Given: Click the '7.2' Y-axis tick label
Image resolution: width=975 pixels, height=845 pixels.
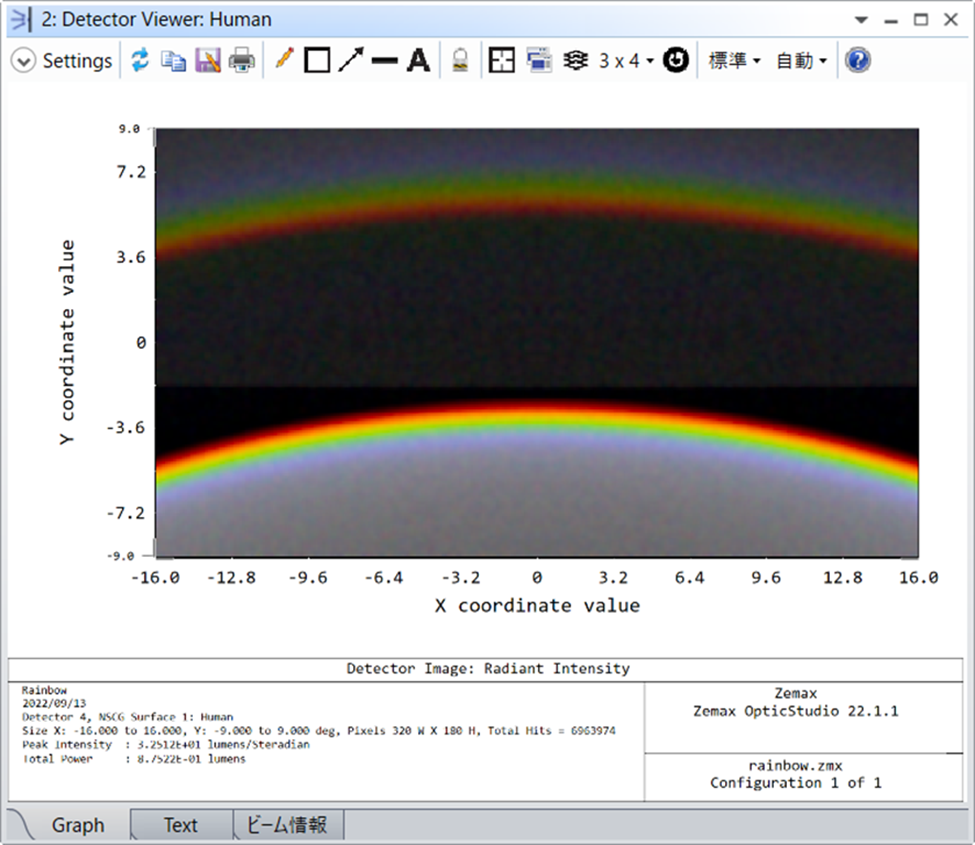Looking at the screenshot, I should [131, 172].
